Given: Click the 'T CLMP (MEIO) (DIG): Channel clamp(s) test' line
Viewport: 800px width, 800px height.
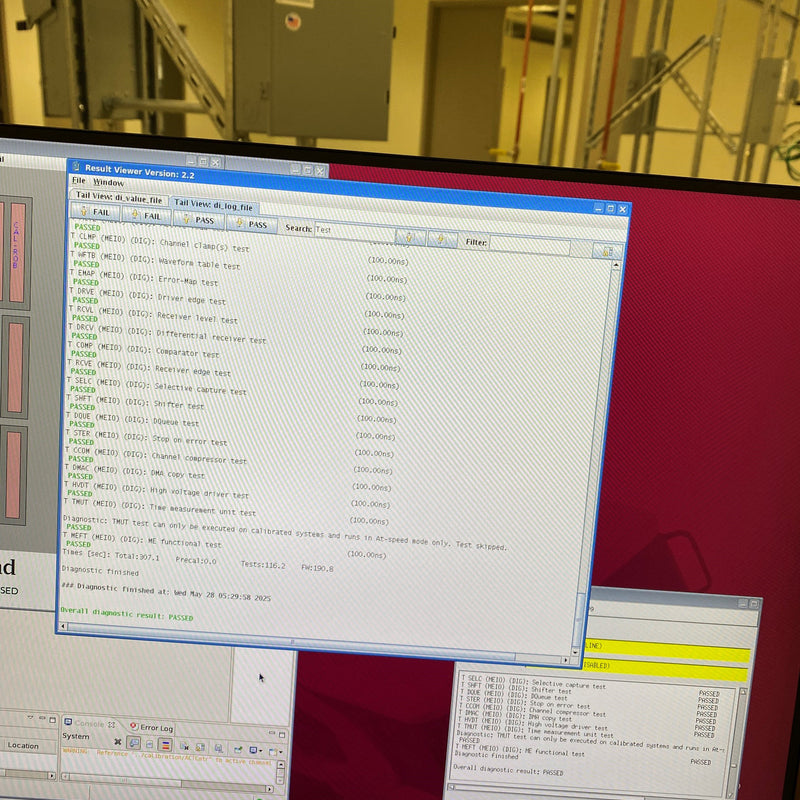Looking at the screenshot, I should point(160,242).
